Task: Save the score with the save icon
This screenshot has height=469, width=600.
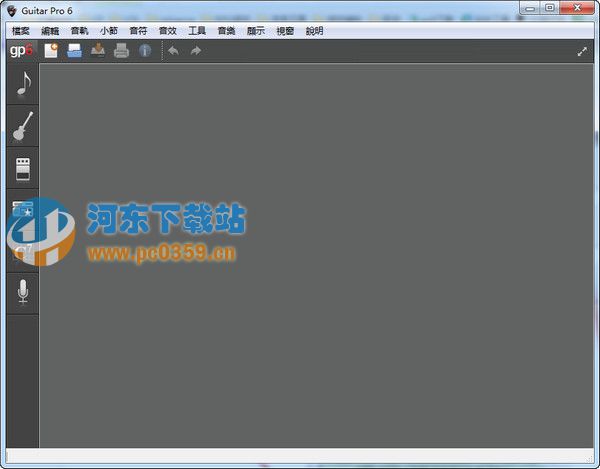Action: click(98, 50)
